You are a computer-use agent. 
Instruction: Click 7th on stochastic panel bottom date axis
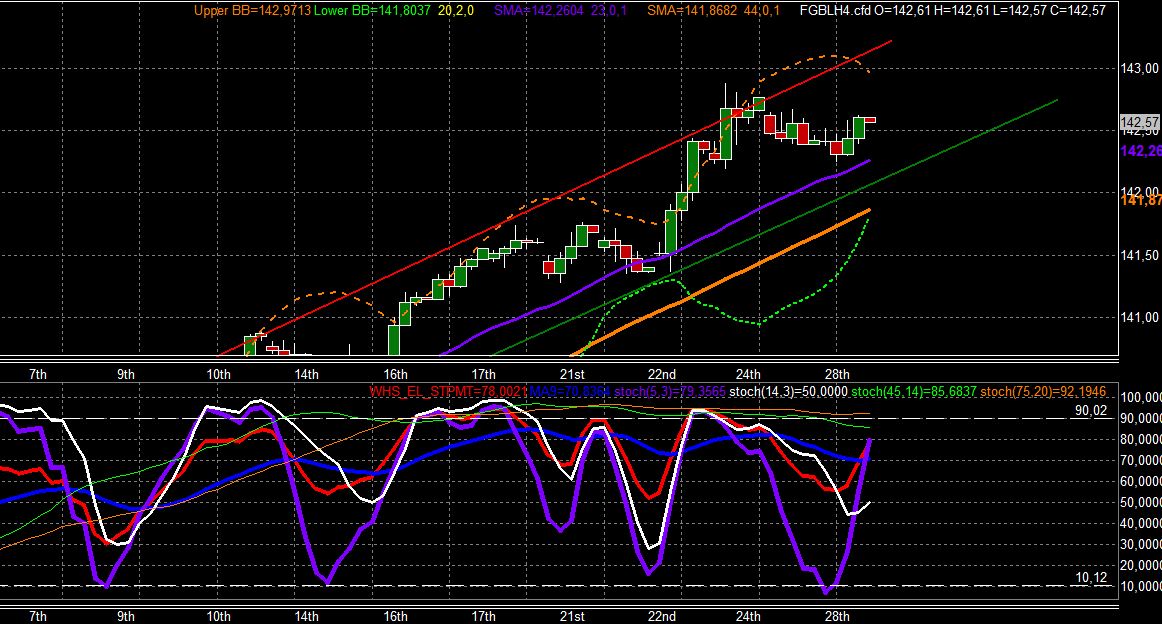pos(38,616)
